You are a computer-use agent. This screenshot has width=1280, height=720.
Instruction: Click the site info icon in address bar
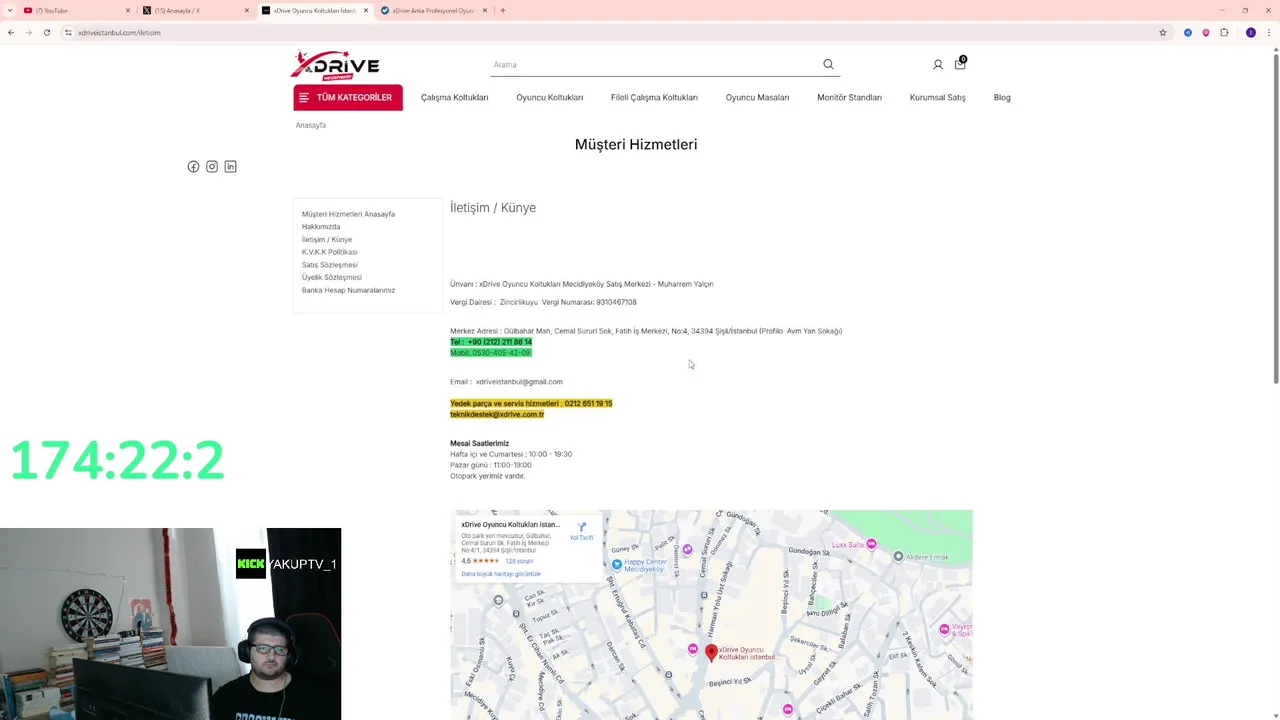click(68, 32)
